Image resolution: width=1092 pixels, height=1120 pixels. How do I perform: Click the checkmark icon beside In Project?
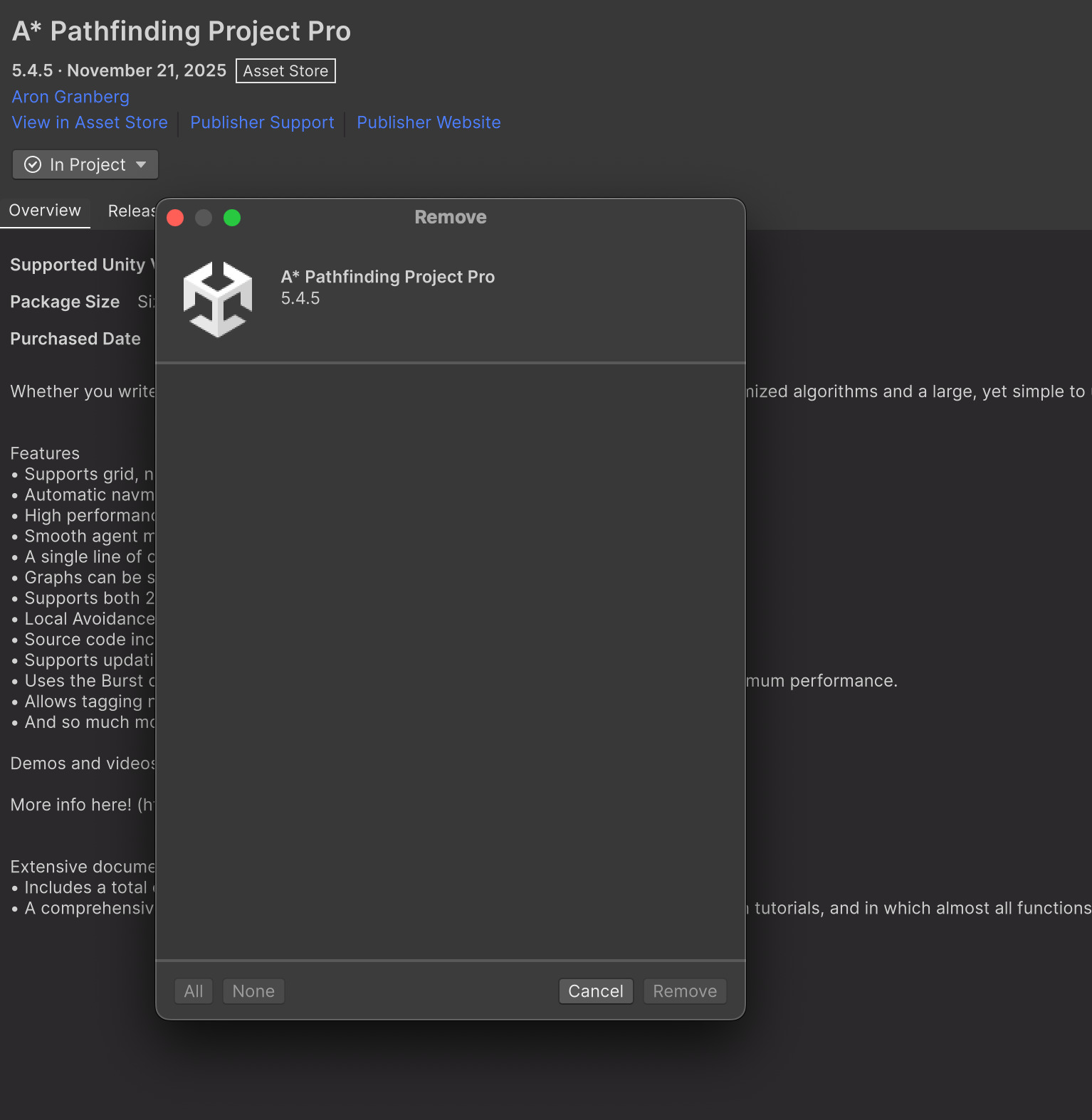(x=33, y=164)
